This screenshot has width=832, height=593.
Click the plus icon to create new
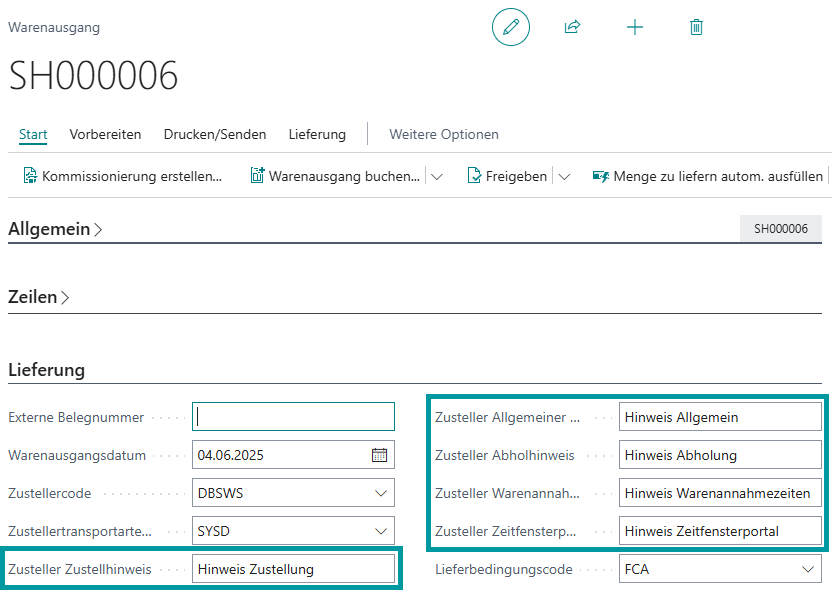[x=635, y=27]
